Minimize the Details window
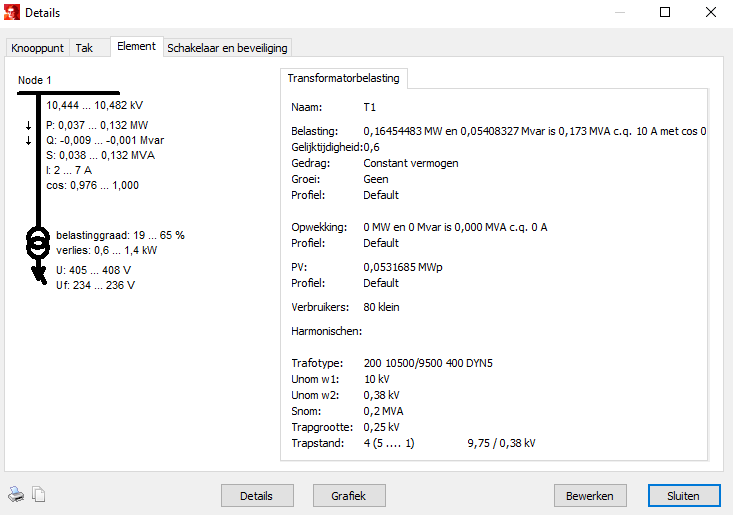733x515 pixels. point(620,12)
